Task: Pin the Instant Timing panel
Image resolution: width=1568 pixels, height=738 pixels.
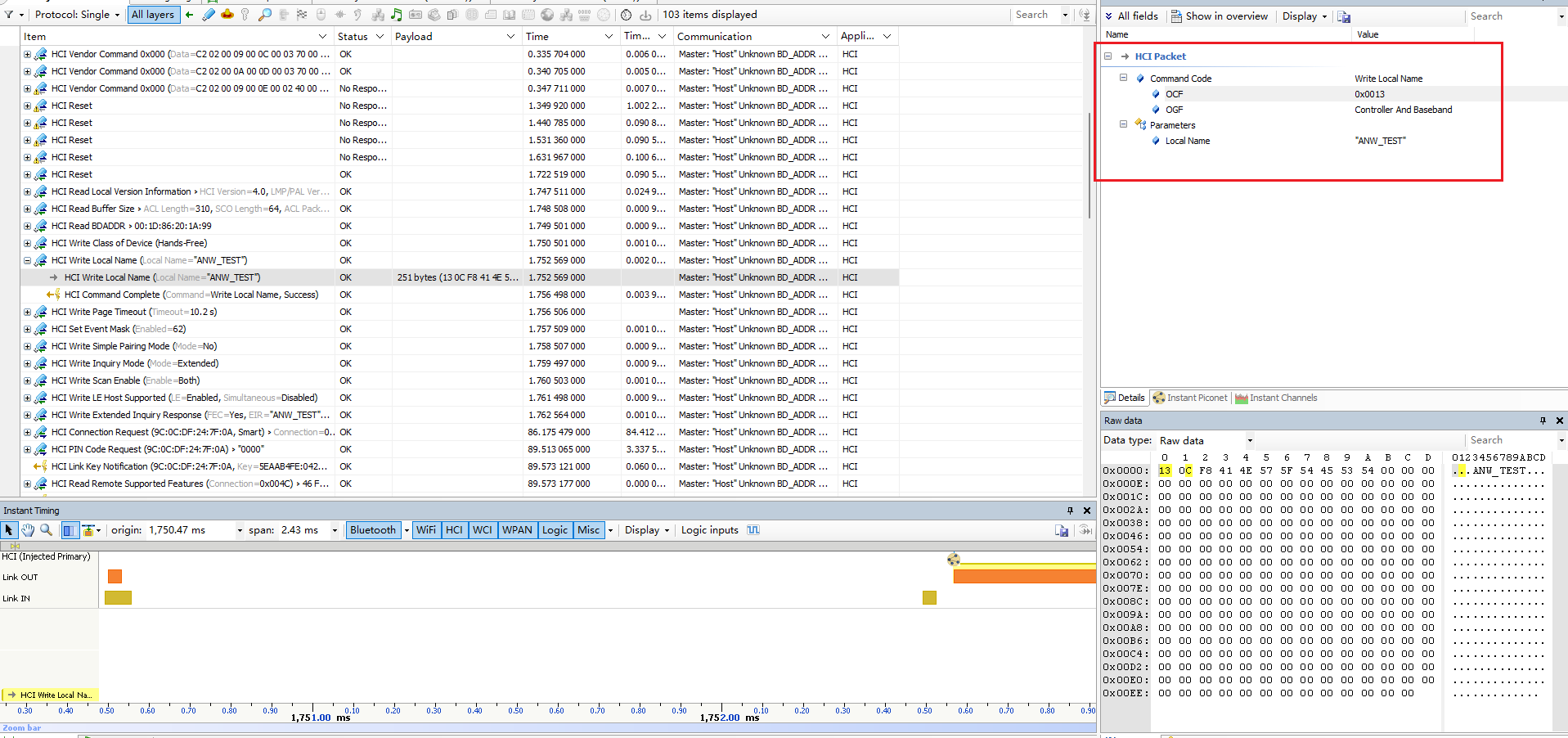Action: coord(1070,511)
